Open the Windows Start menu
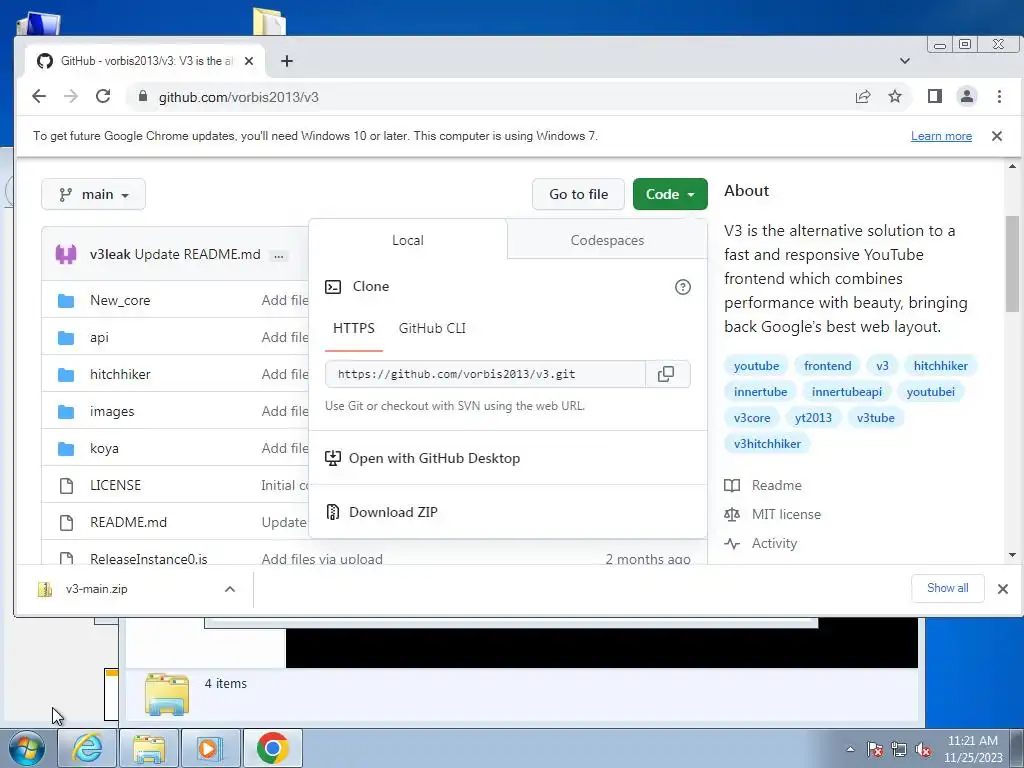 click(27, 748)
